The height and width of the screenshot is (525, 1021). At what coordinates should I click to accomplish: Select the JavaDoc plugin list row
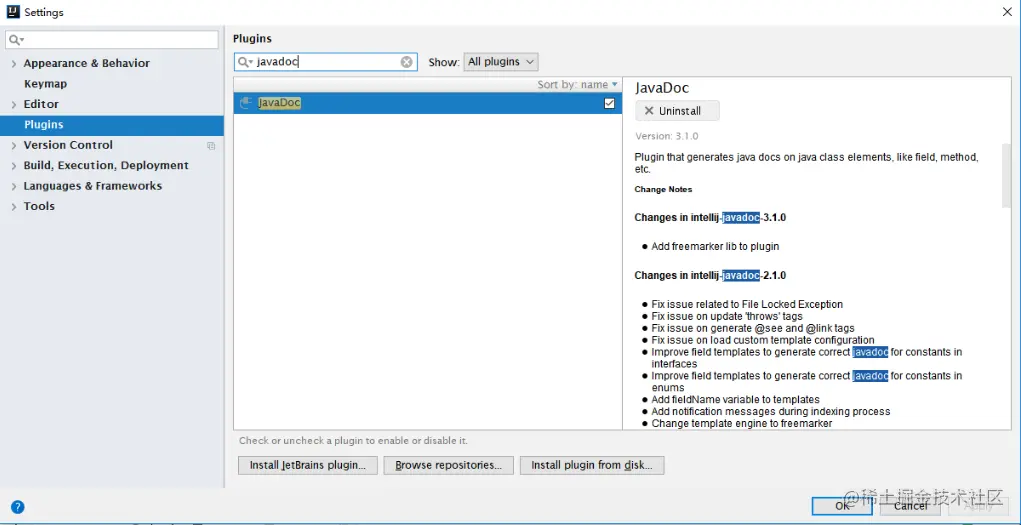coord(428,103)
